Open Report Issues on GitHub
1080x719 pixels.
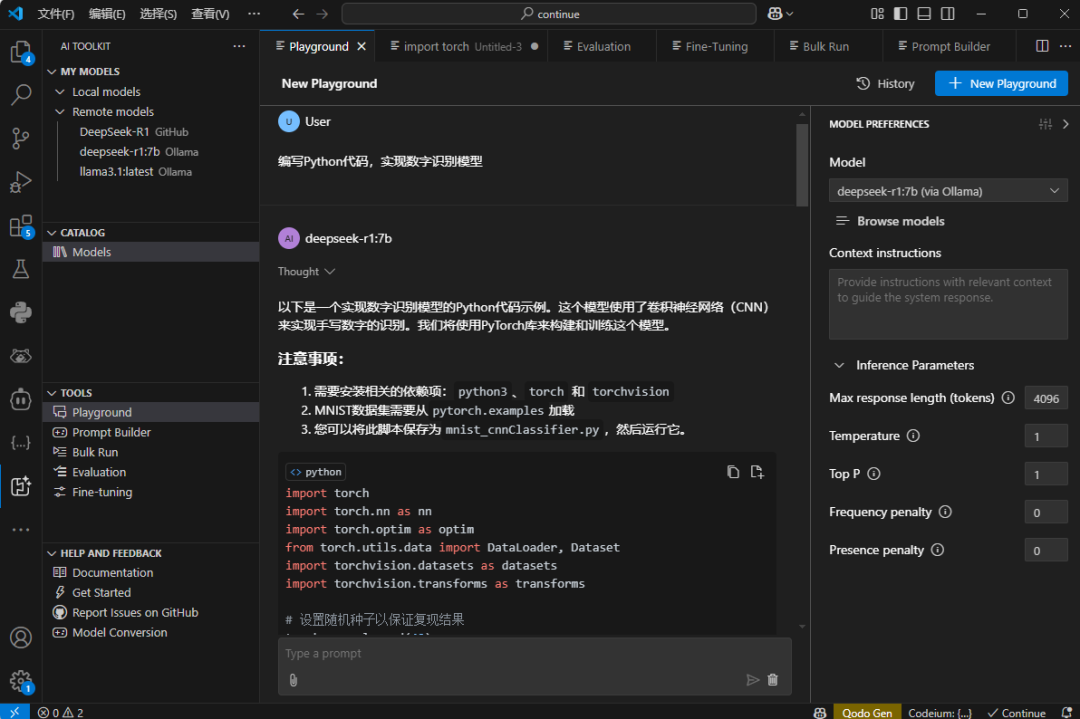click(x=135, y=612)
